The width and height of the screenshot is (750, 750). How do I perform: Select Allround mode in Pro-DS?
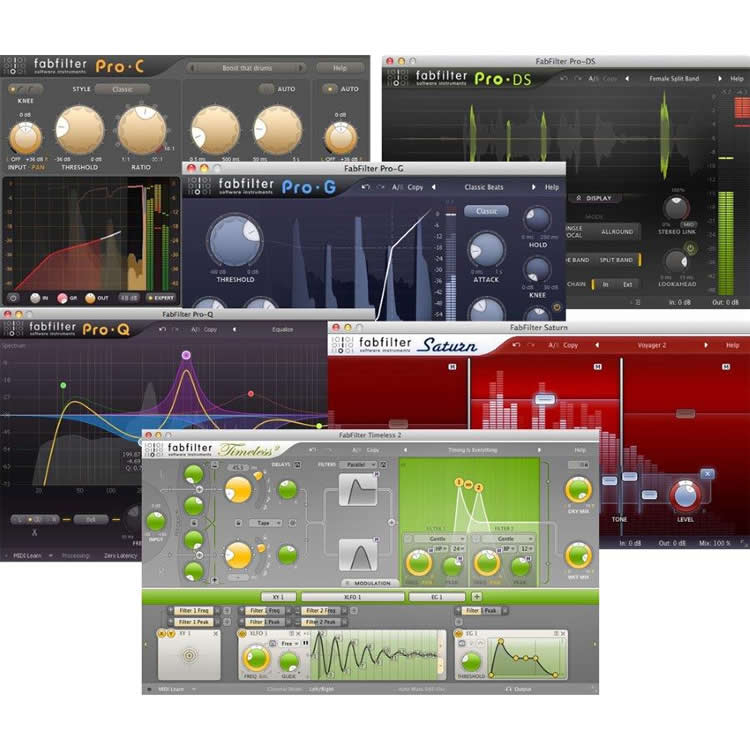pyautogui.click(x=617, y=232)
